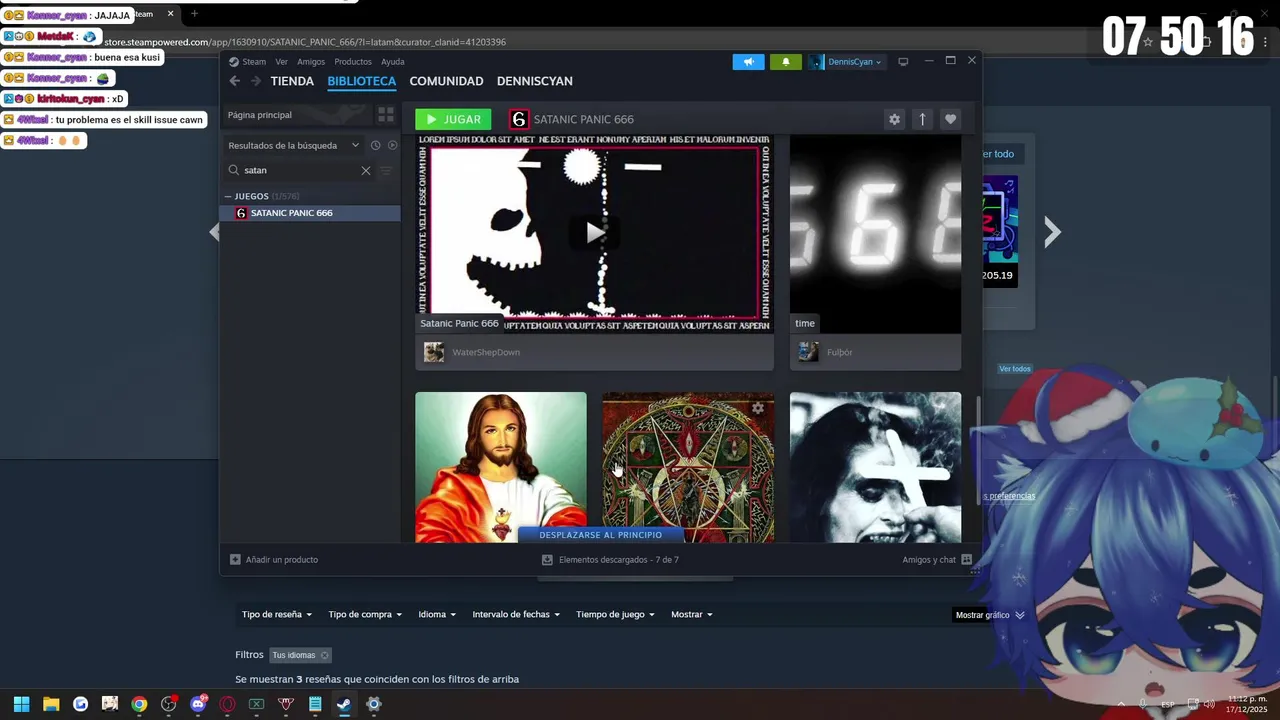The image size is (1280, 720).
Task: Expand Resultados de la búsqueda dropdown
Action: coord(293,145)
